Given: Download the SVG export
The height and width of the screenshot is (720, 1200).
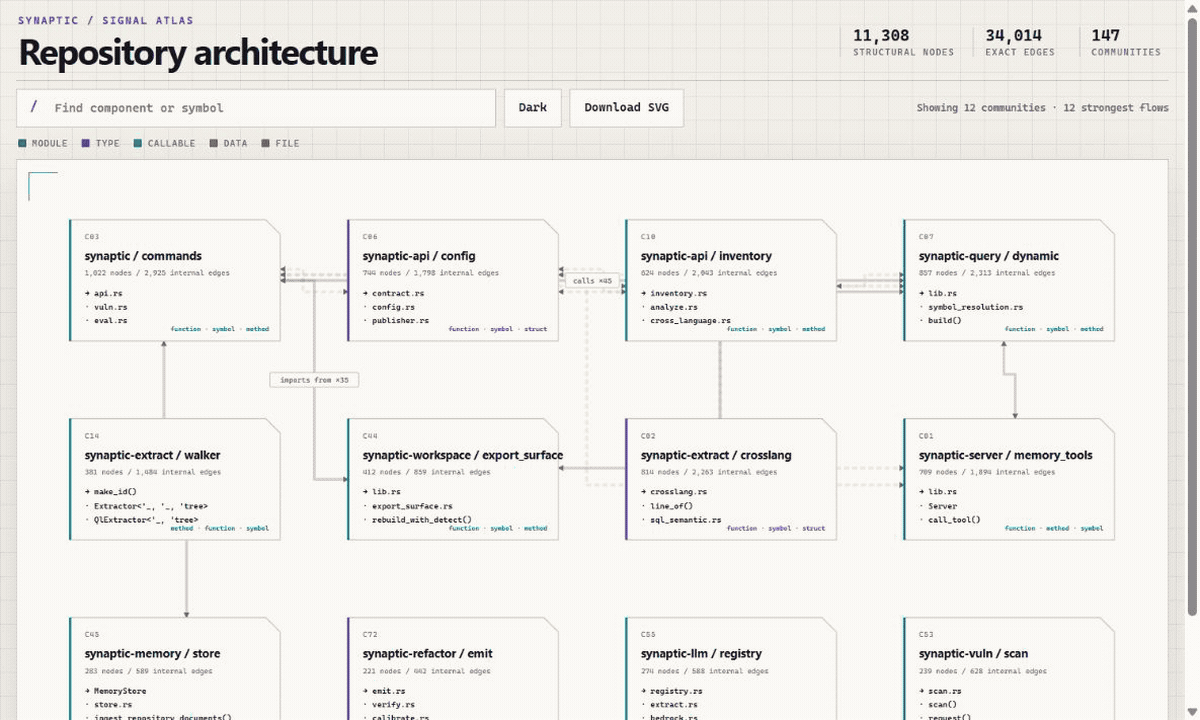Looking at the screenshot, I should tap(626, 108).
